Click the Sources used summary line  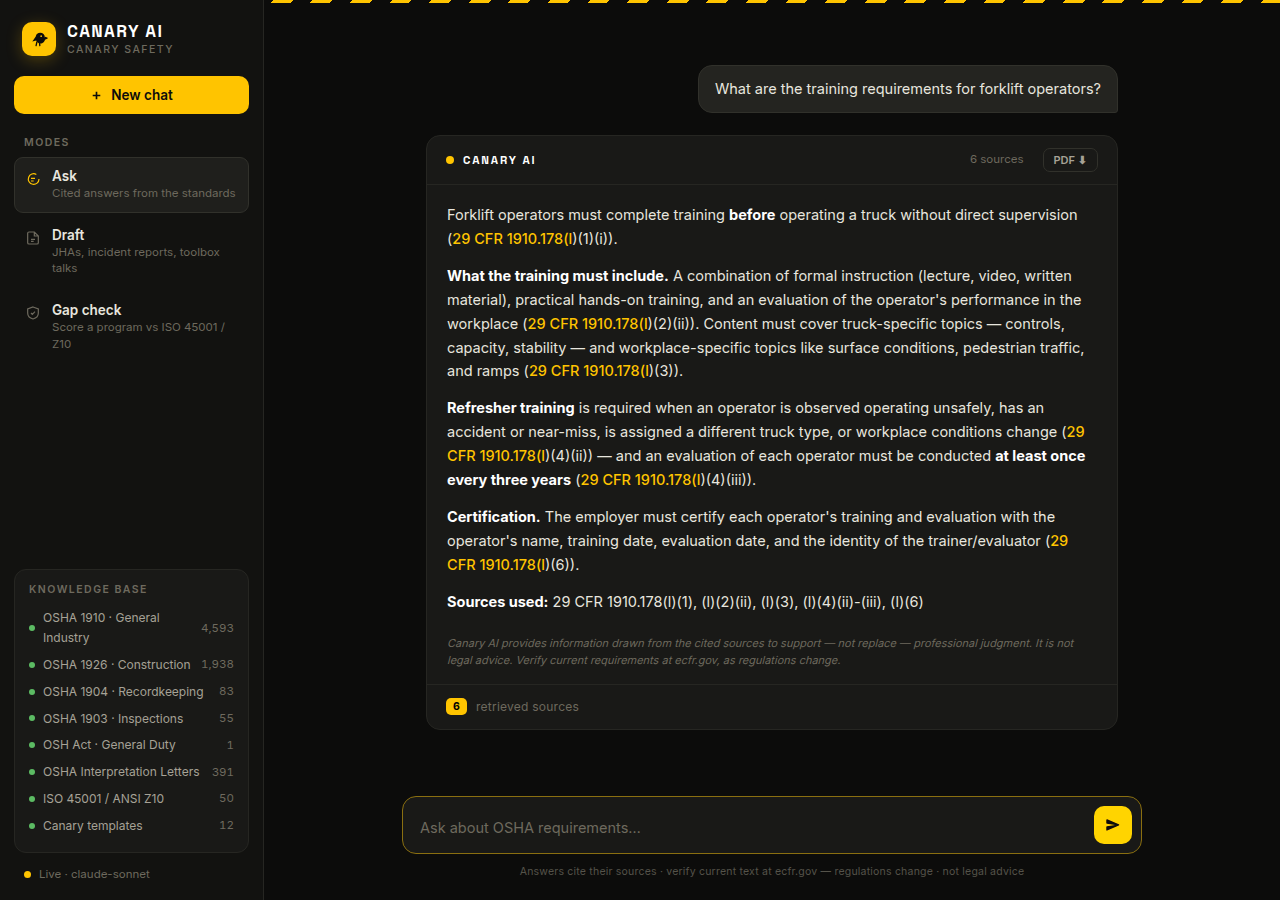tap(685, 602)
